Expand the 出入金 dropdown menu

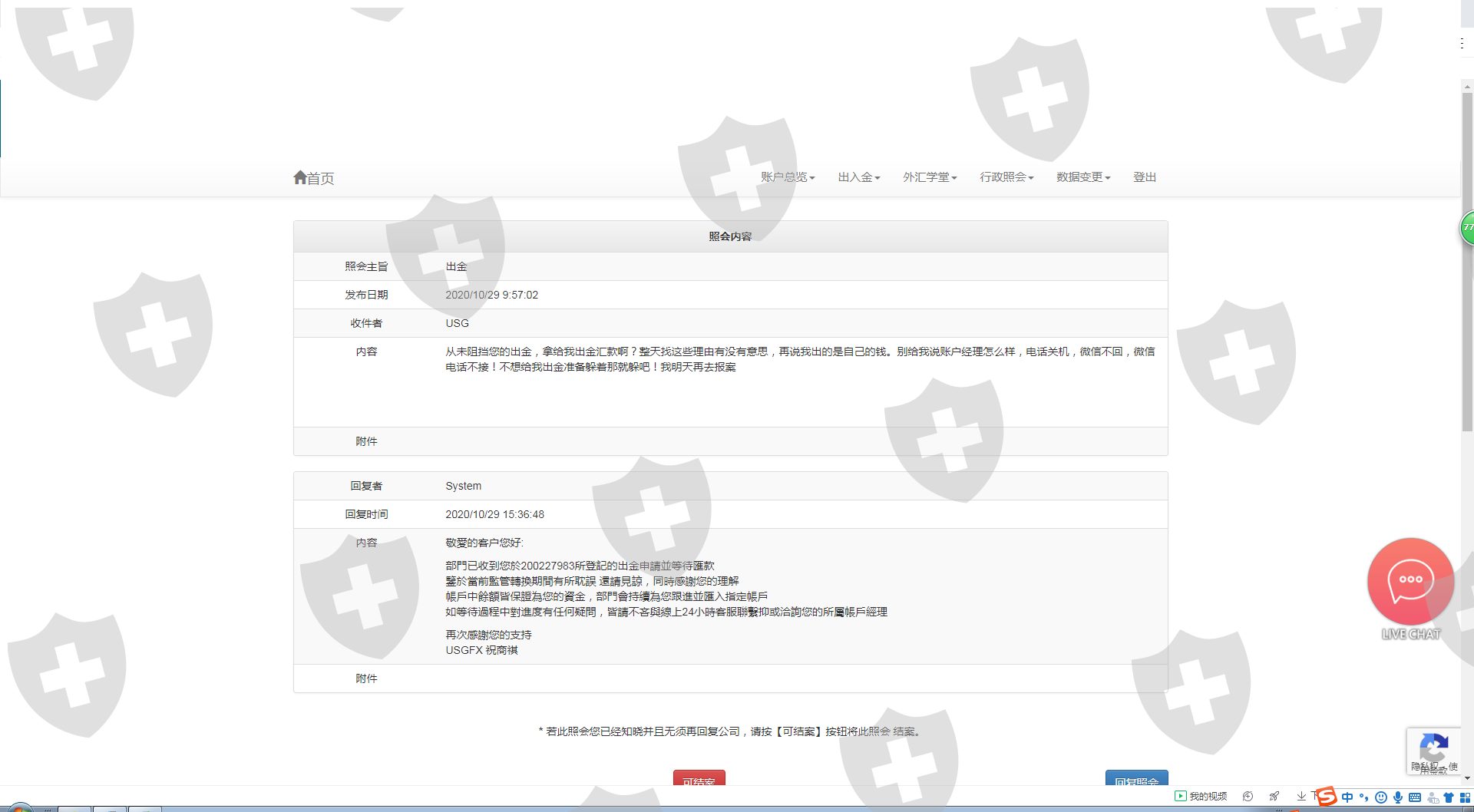coord(858,177)
